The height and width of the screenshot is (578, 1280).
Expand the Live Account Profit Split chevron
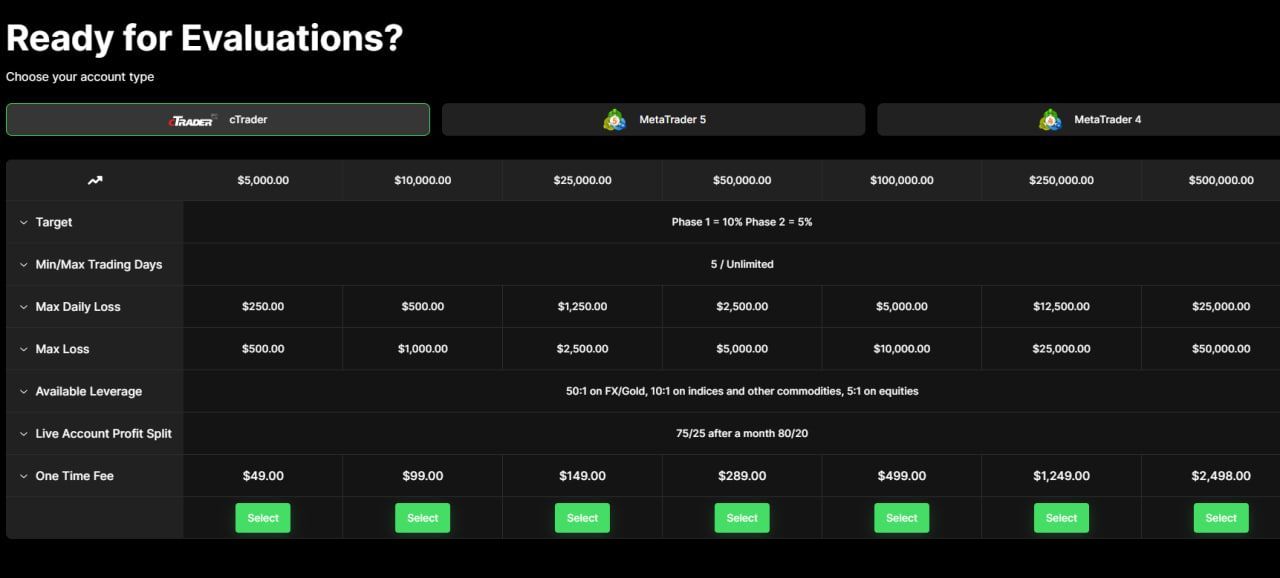click(23, 434)
